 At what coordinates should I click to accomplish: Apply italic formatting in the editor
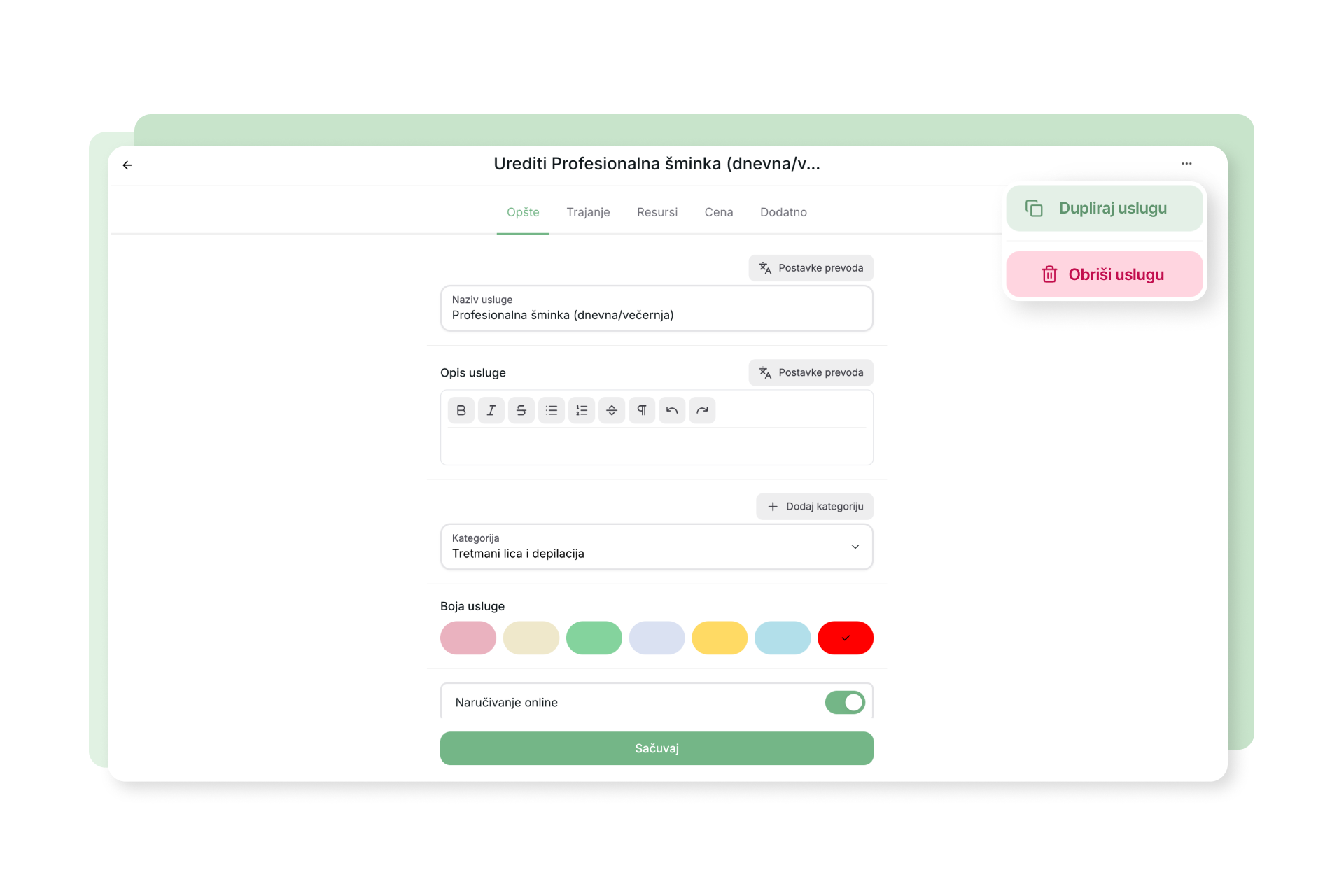pyautogui.click(x=491, y=410)
